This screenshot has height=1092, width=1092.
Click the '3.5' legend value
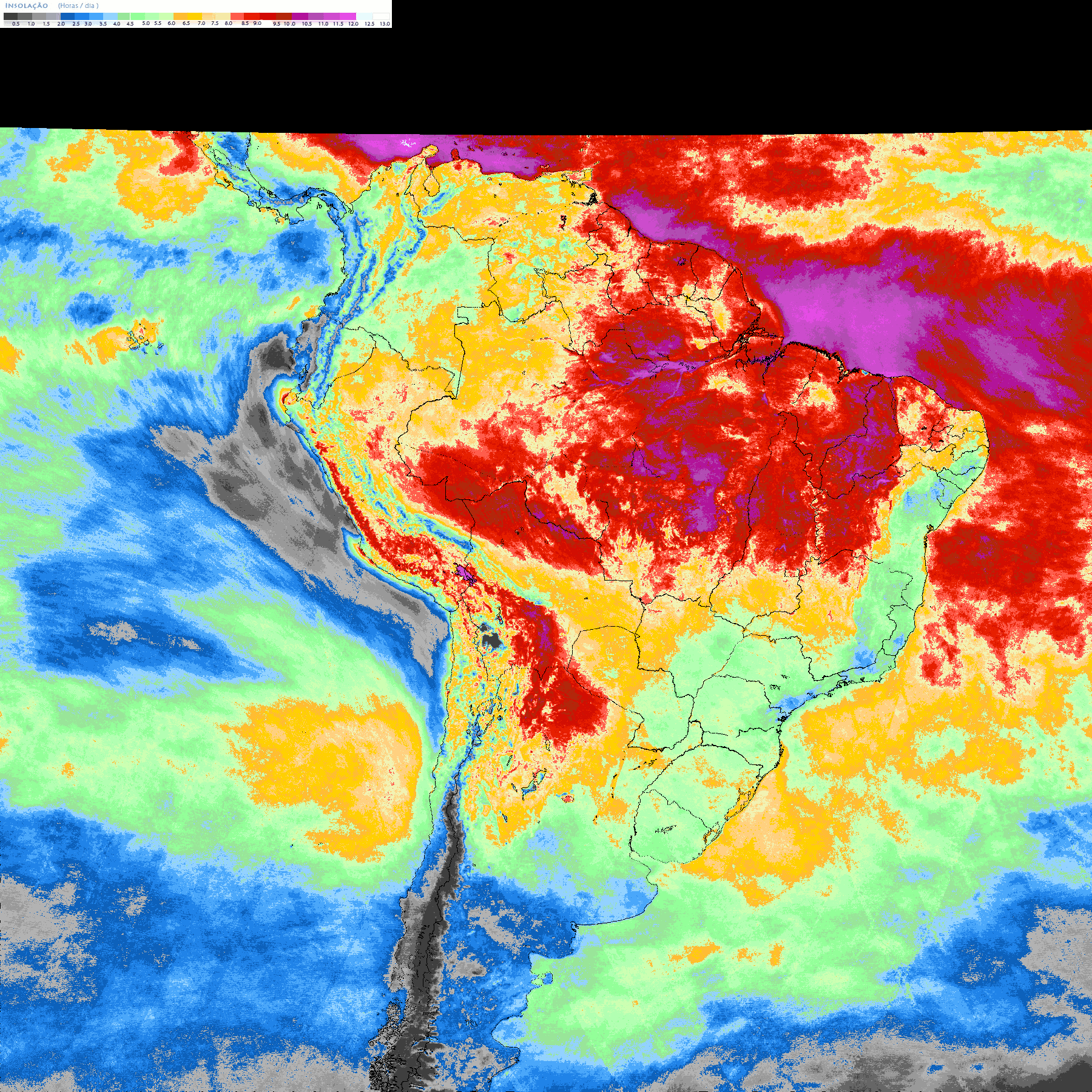point(103,24)
